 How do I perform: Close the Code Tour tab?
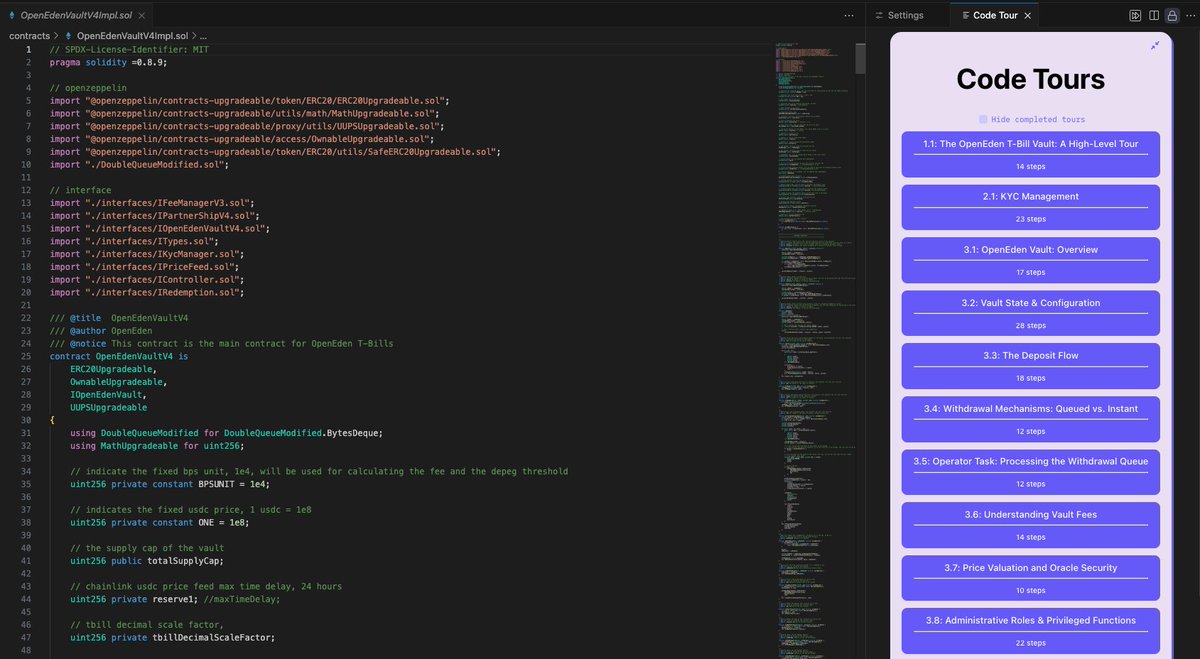[1028, 16]
